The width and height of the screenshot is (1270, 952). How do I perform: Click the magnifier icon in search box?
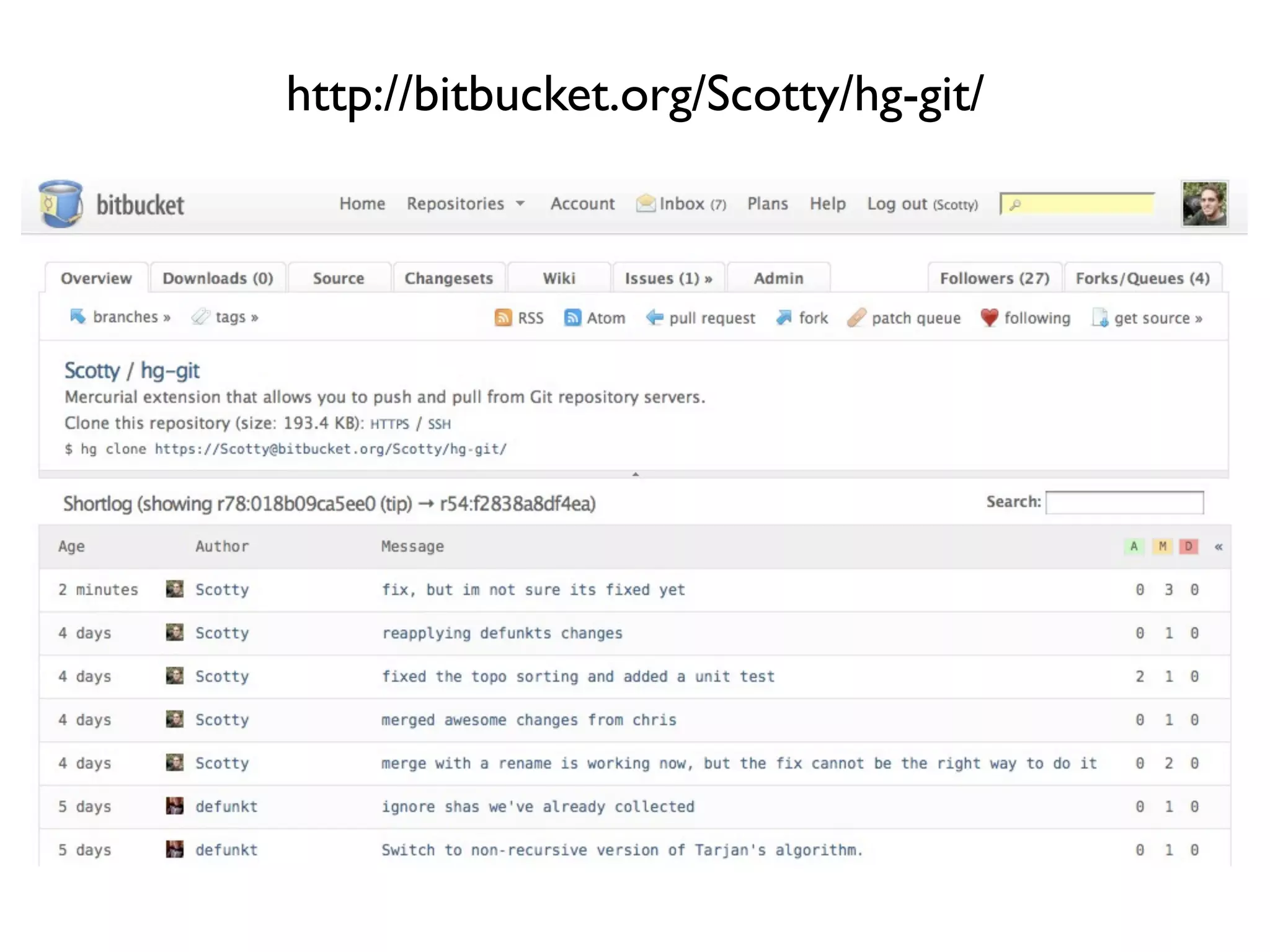tap(1015, 205)
